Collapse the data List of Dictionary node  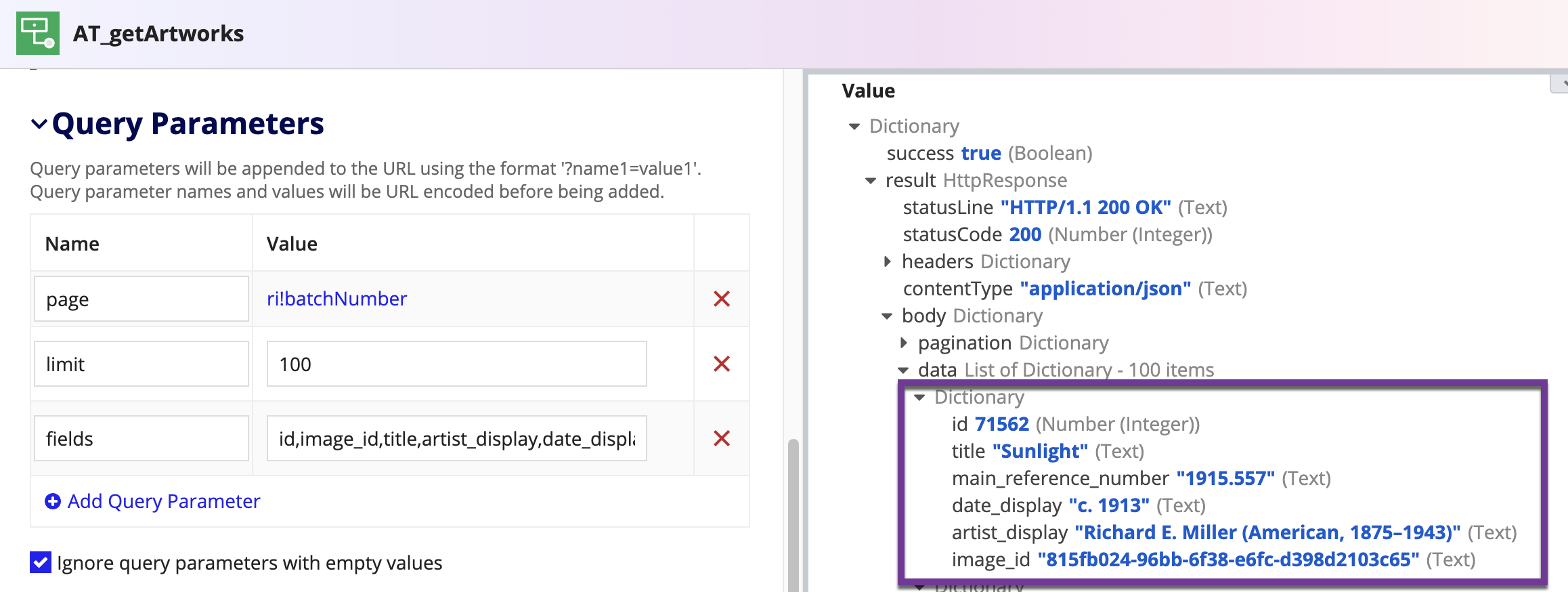click(903, 371)
